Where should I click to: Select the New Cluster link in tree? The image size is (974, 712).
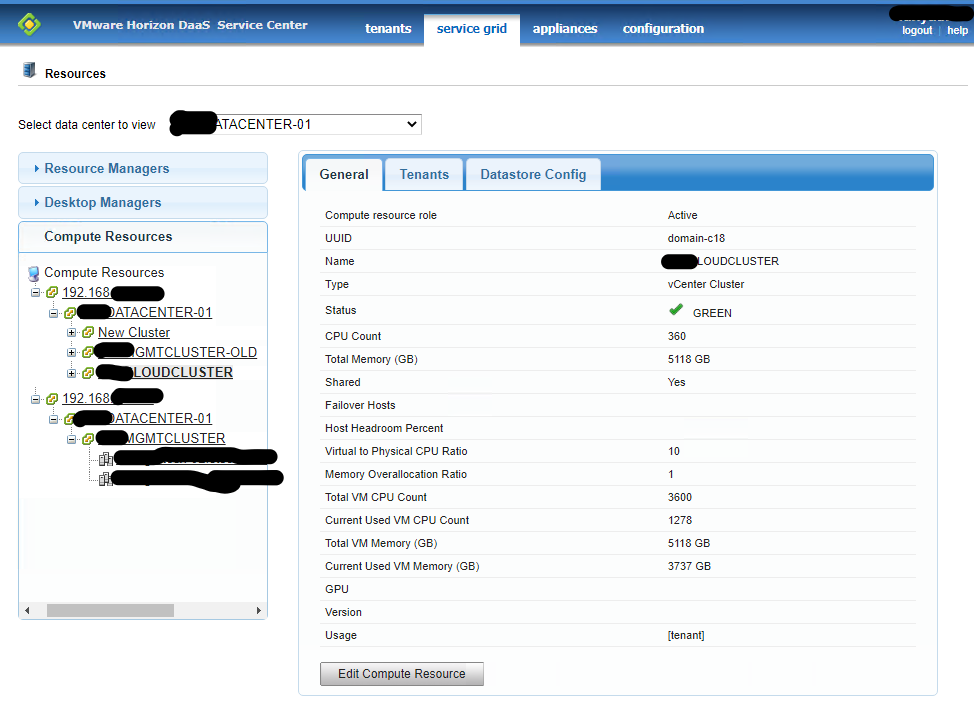134,332
